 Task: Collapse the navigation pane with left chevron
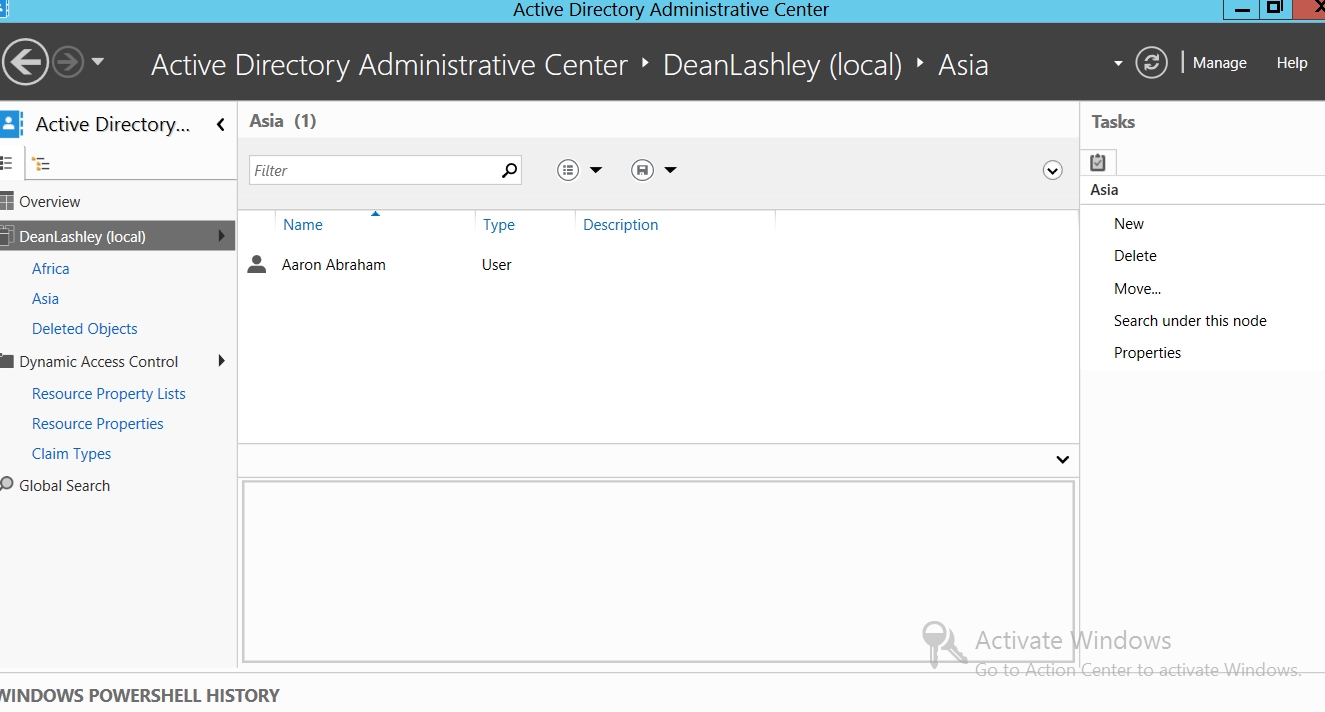(x=220, y=125)
